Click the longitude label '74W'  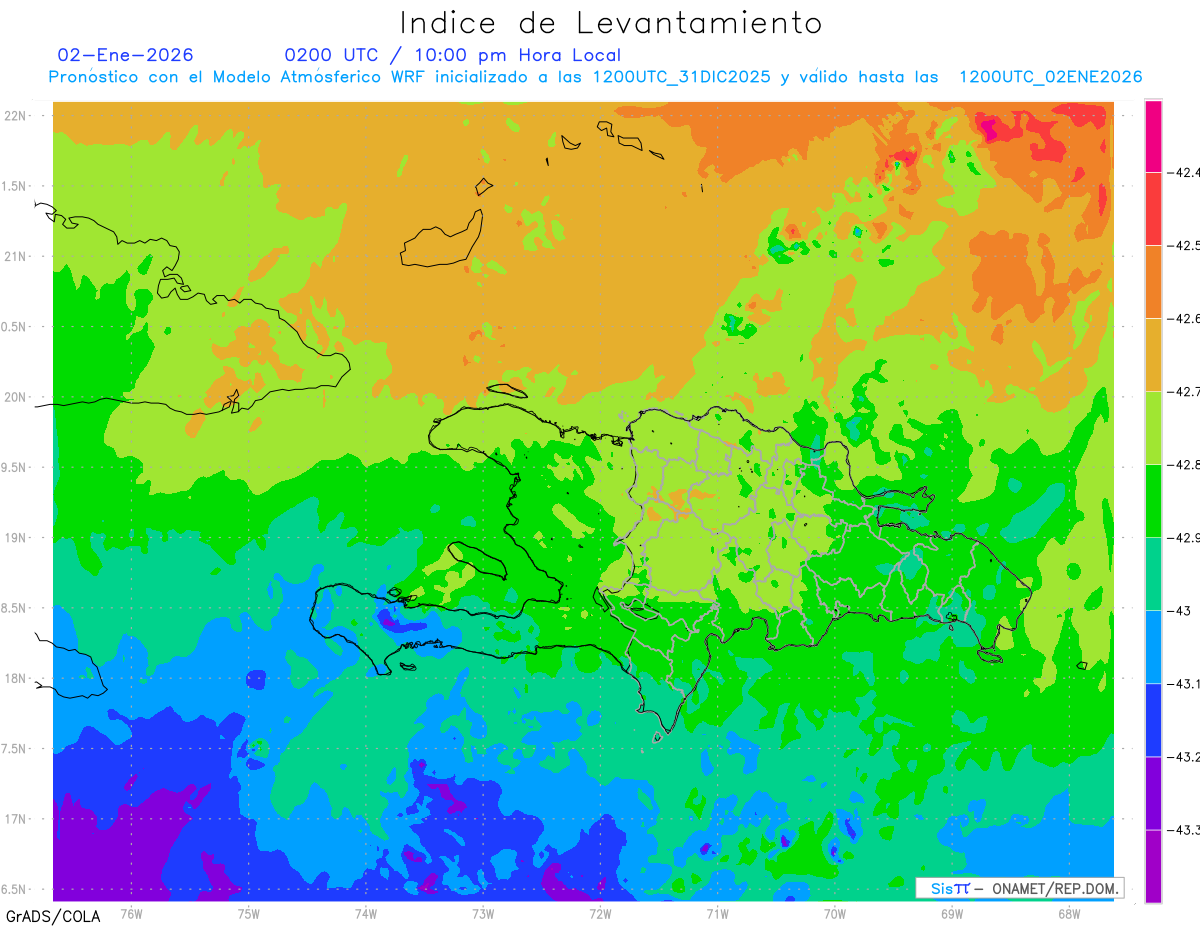point(366,914)
